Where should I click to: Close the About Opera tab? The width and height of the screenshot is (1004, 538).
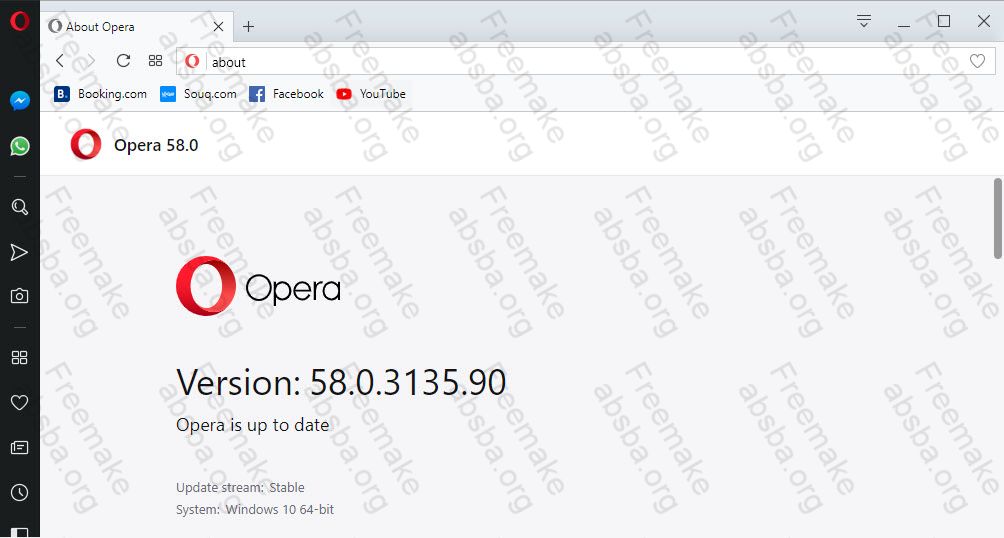click(218, 26)
